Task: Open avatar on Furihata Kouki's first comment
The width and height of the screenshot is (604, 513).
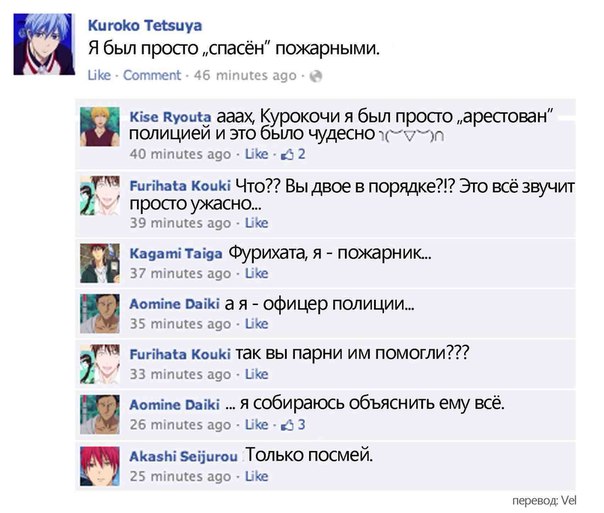Action: [x=100, y=196]
